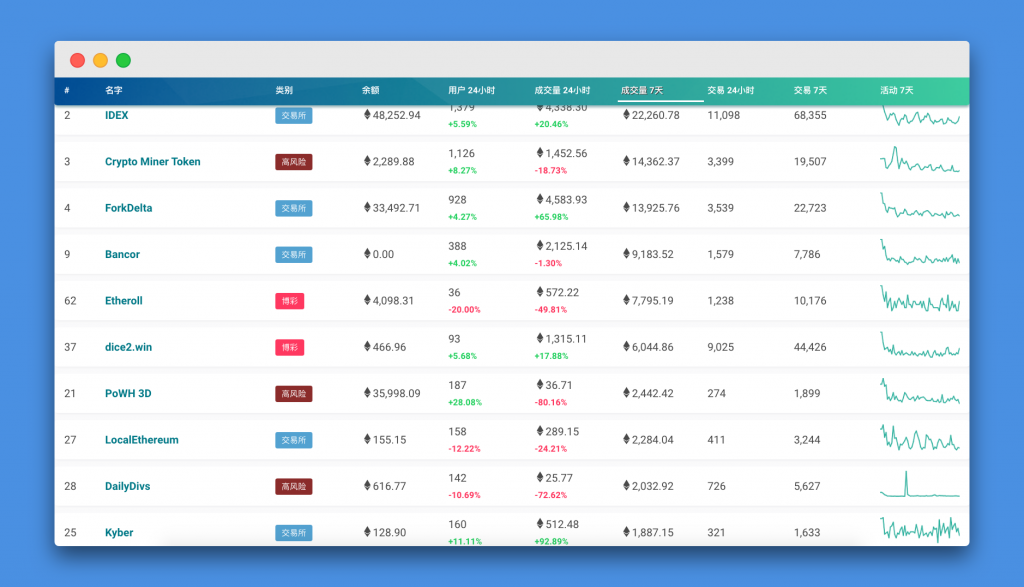Sort by 交易 7天 column header
The width and height of the screenshot is (1024, 587).
tap(810, 90)
